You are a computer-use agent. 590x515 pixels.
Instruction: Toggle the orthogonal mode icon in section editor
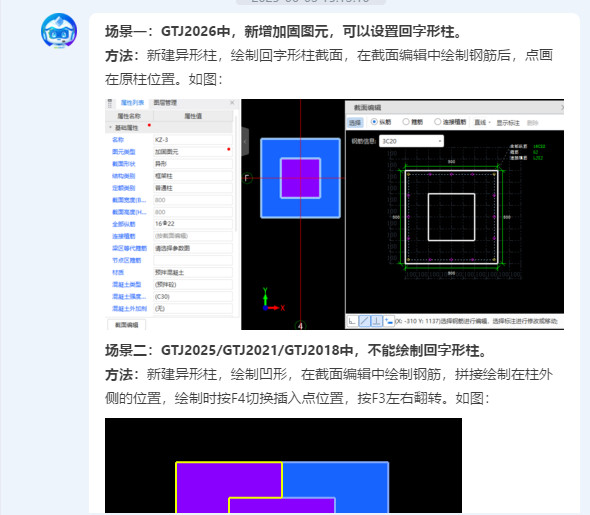(x=352, y=321)
